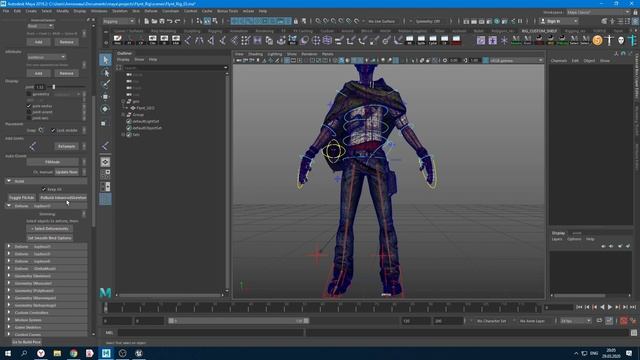
Task: Open the viewport Shading menu
Action: pyautogui.click(x=256, y=54)
